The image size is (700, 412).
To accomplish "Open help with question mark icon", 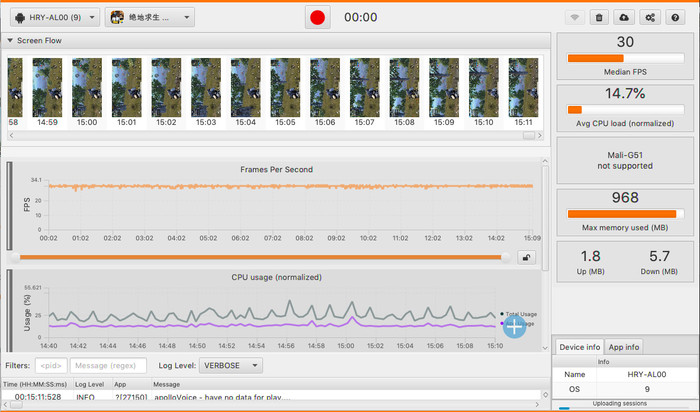I will coord(676,18).
